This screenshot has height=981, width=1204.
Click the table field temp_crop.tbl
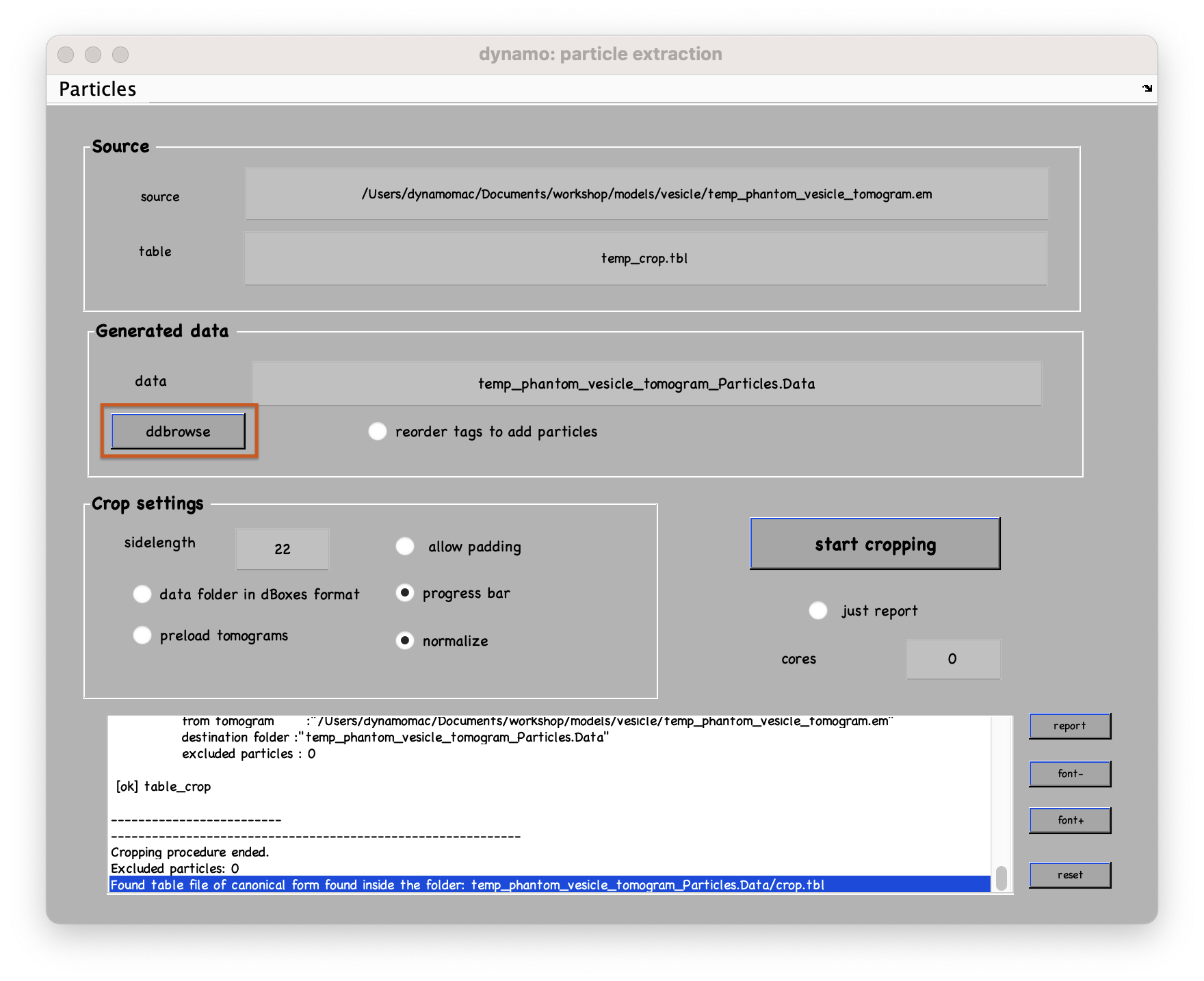[x=645, y=258]
